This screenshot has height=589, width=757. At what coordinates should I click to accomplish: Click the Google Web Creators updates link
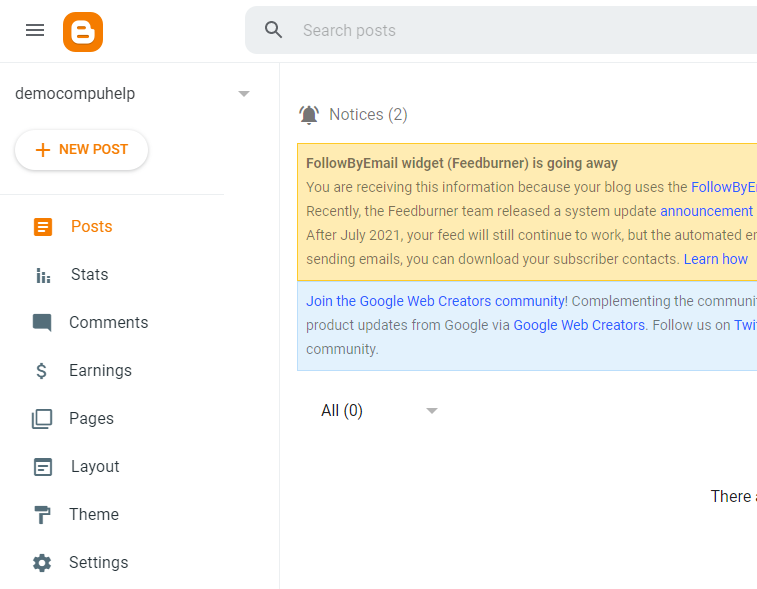(x=579, y=325)
